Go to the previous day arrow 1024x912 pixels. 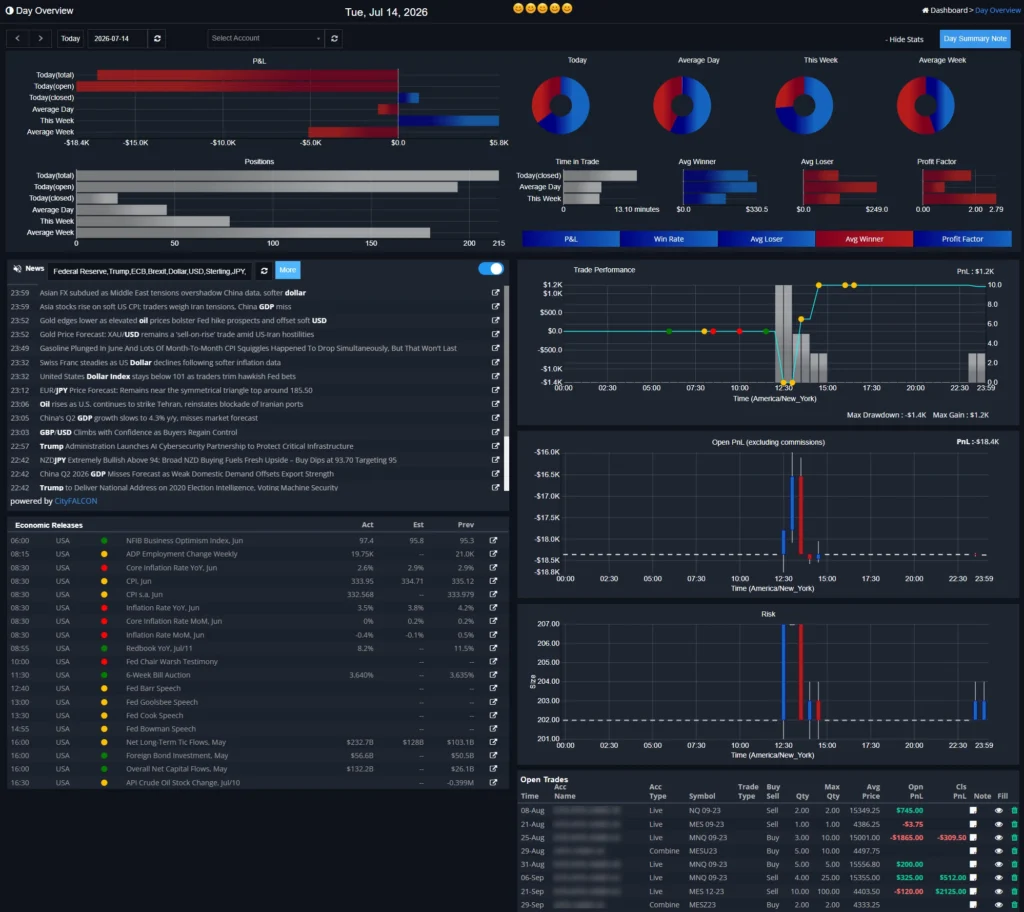click(18, 39)
